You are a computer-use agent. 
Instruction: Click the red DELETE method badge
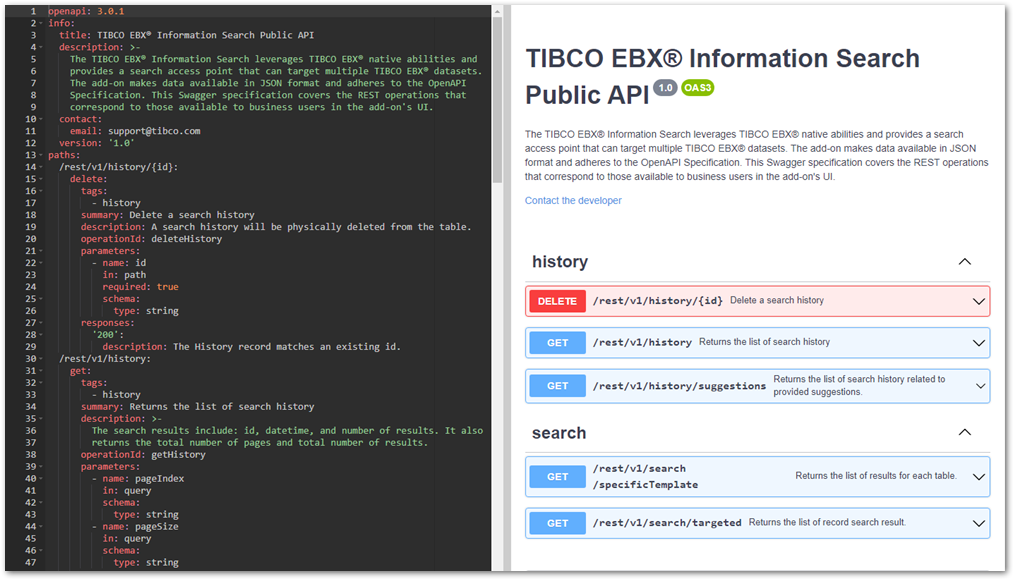tap(557, 301)
